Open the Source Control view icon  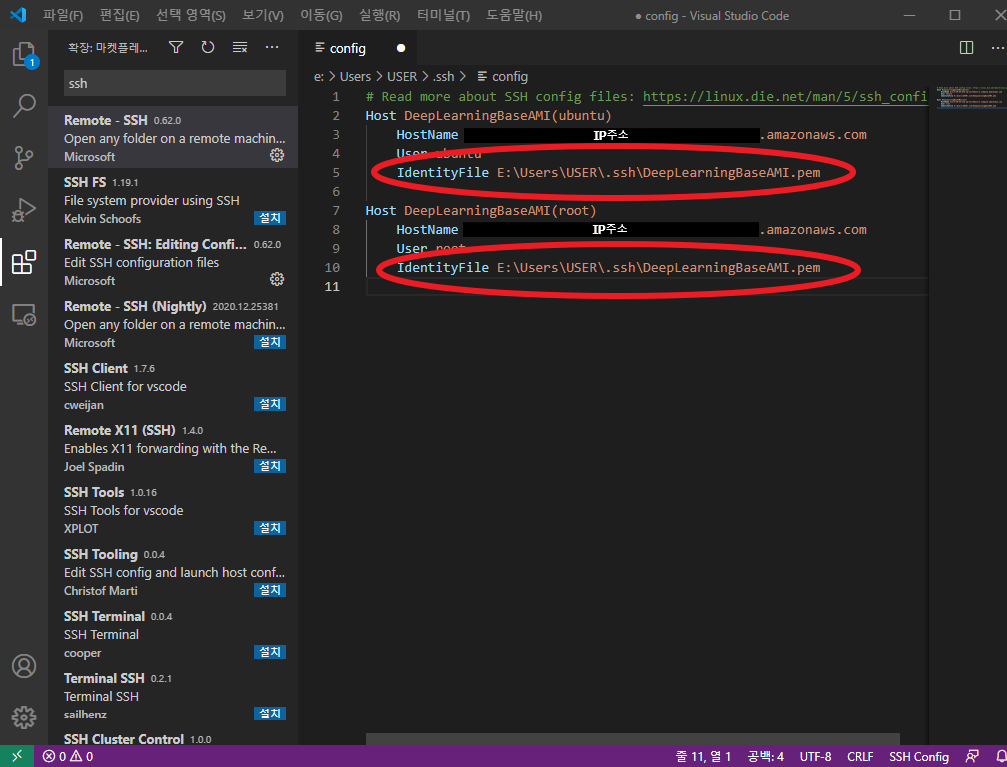tap(24, 157)
